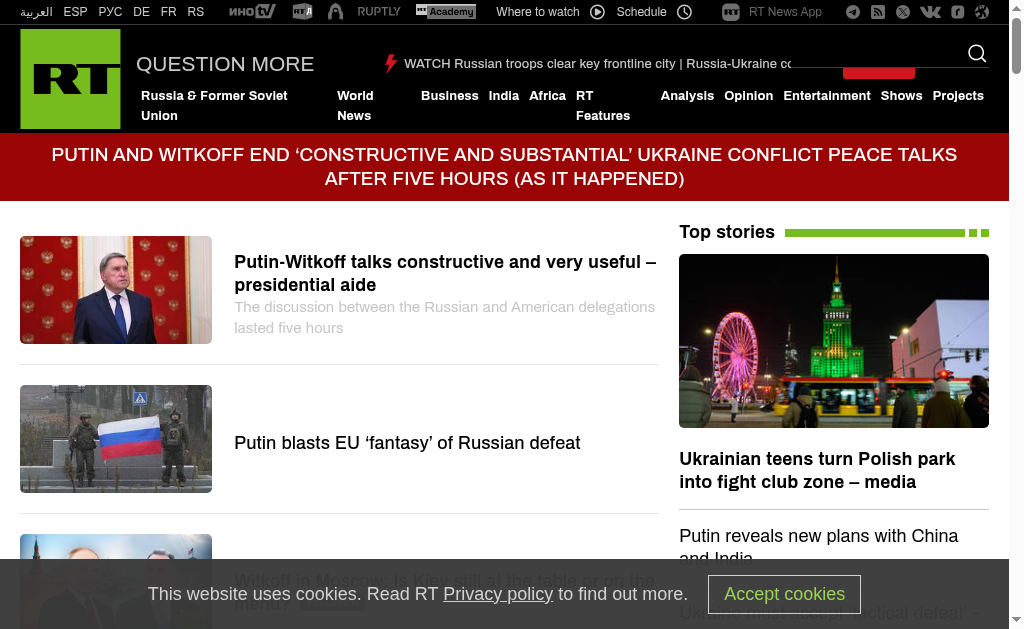1024x629 pixels.
Task: Click the Where to watch play icon
Action: click(598, 12)
